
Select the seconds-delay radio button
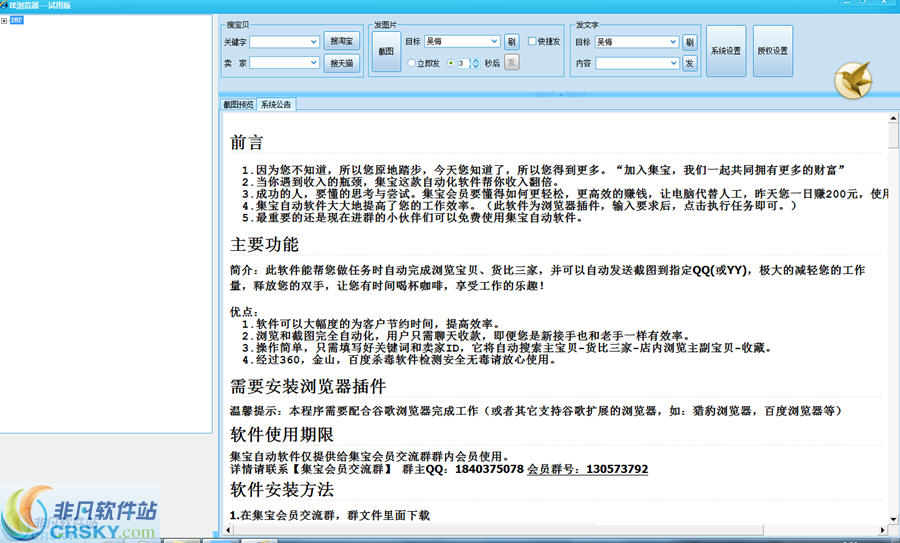click(x=451, y=63)
